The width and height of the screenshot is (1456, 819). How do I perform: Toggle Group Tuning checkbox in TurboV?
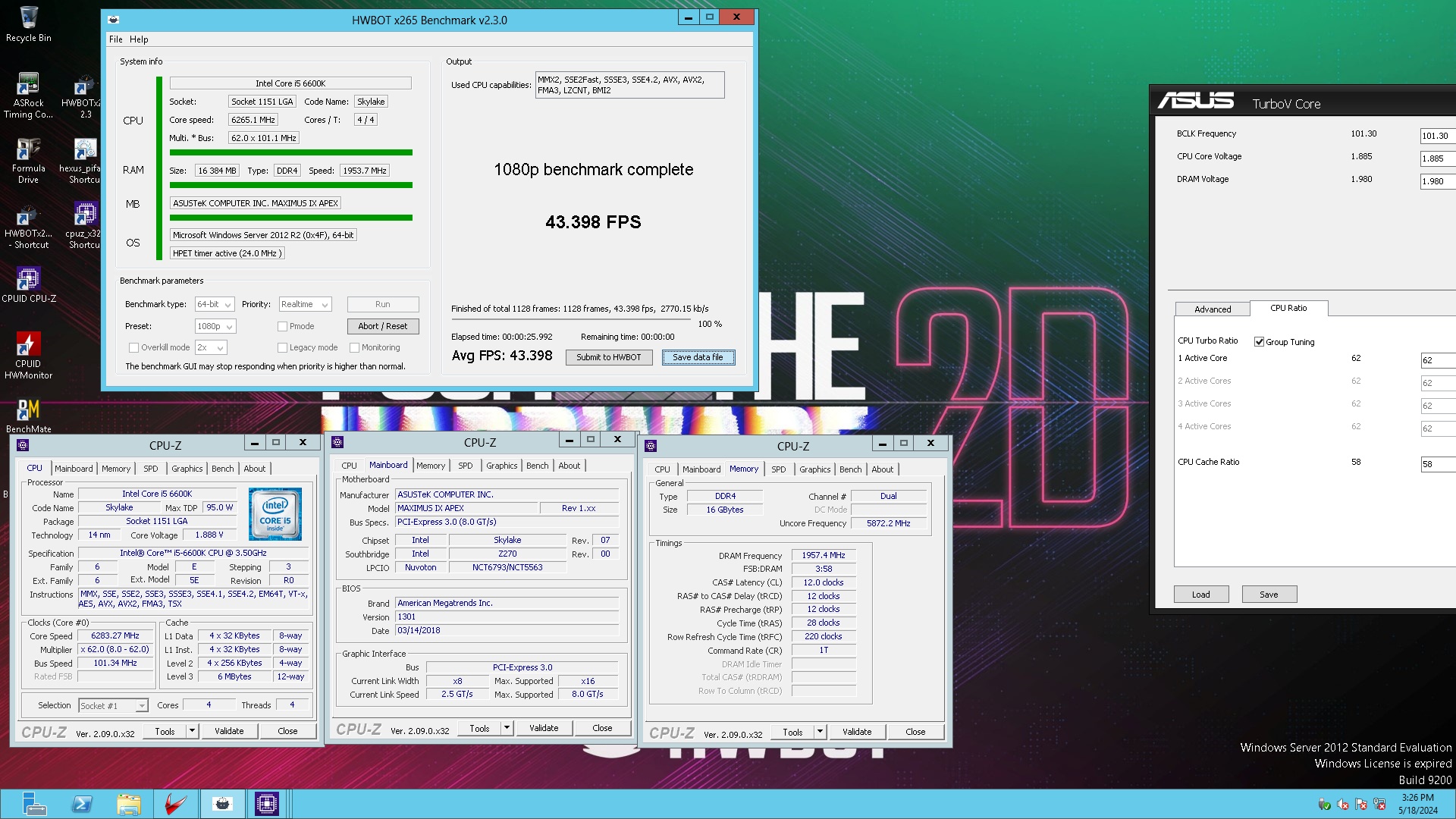(x=1259, y=342)
